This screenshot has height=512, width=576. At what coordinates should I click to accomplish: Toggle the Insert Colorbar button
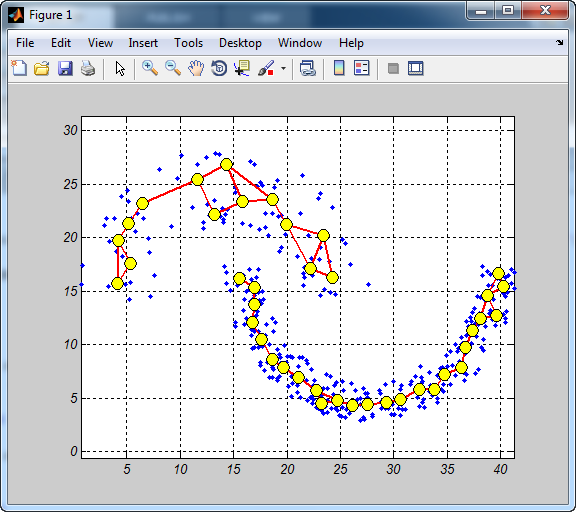tap(339, 68)
